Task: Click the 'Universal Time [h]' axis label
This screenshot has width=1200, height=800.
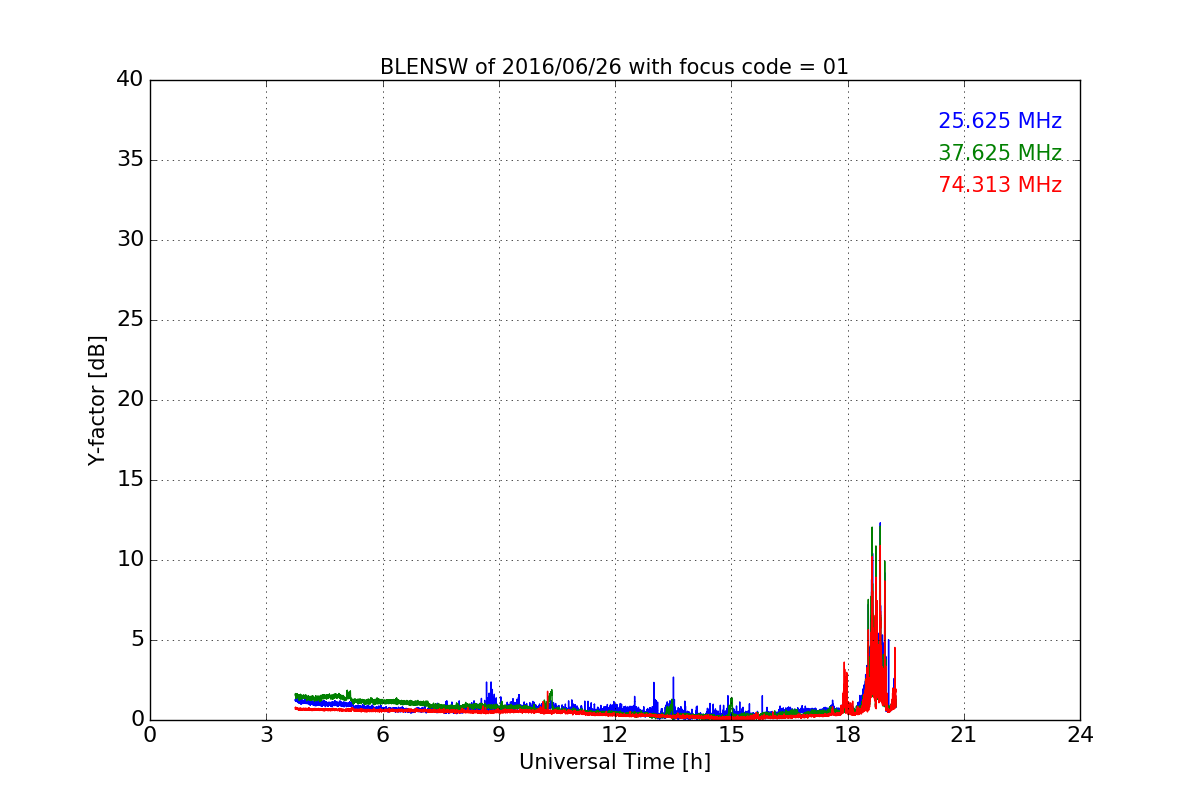Action: [x=614, y=762]
